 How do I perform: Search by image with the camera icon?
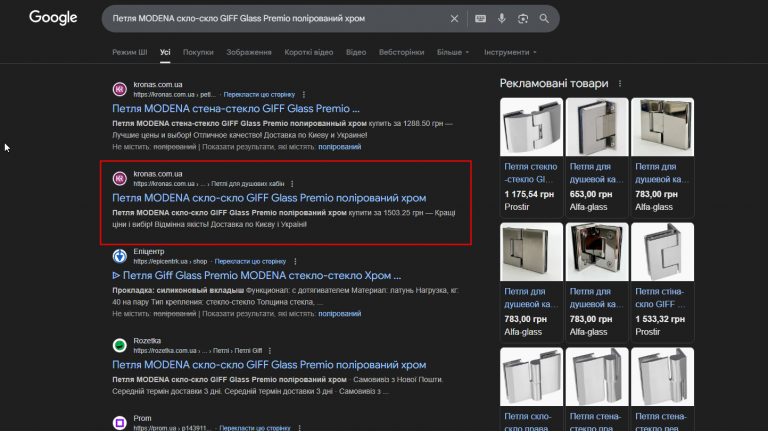click(x=523, y=19)
